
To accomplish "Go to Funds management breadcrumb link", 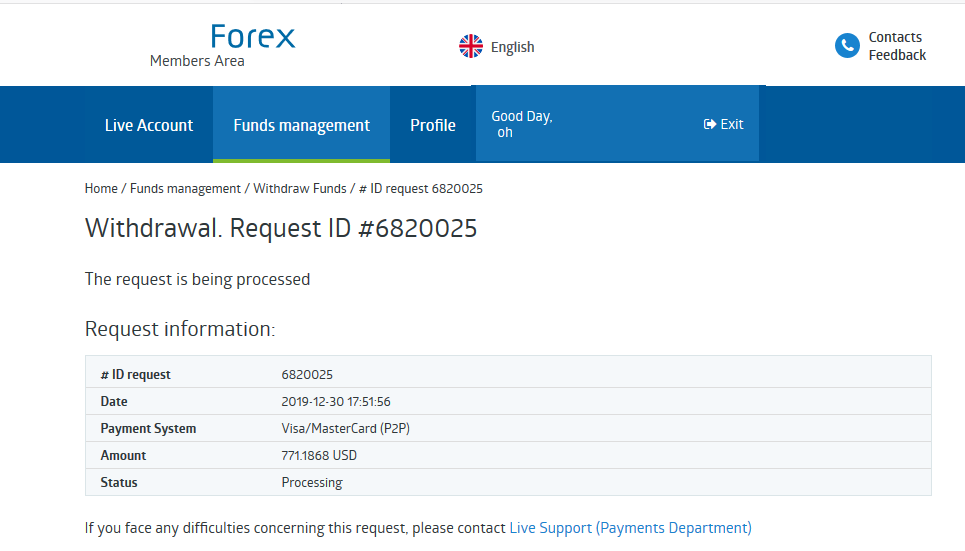I will (185, 188).
